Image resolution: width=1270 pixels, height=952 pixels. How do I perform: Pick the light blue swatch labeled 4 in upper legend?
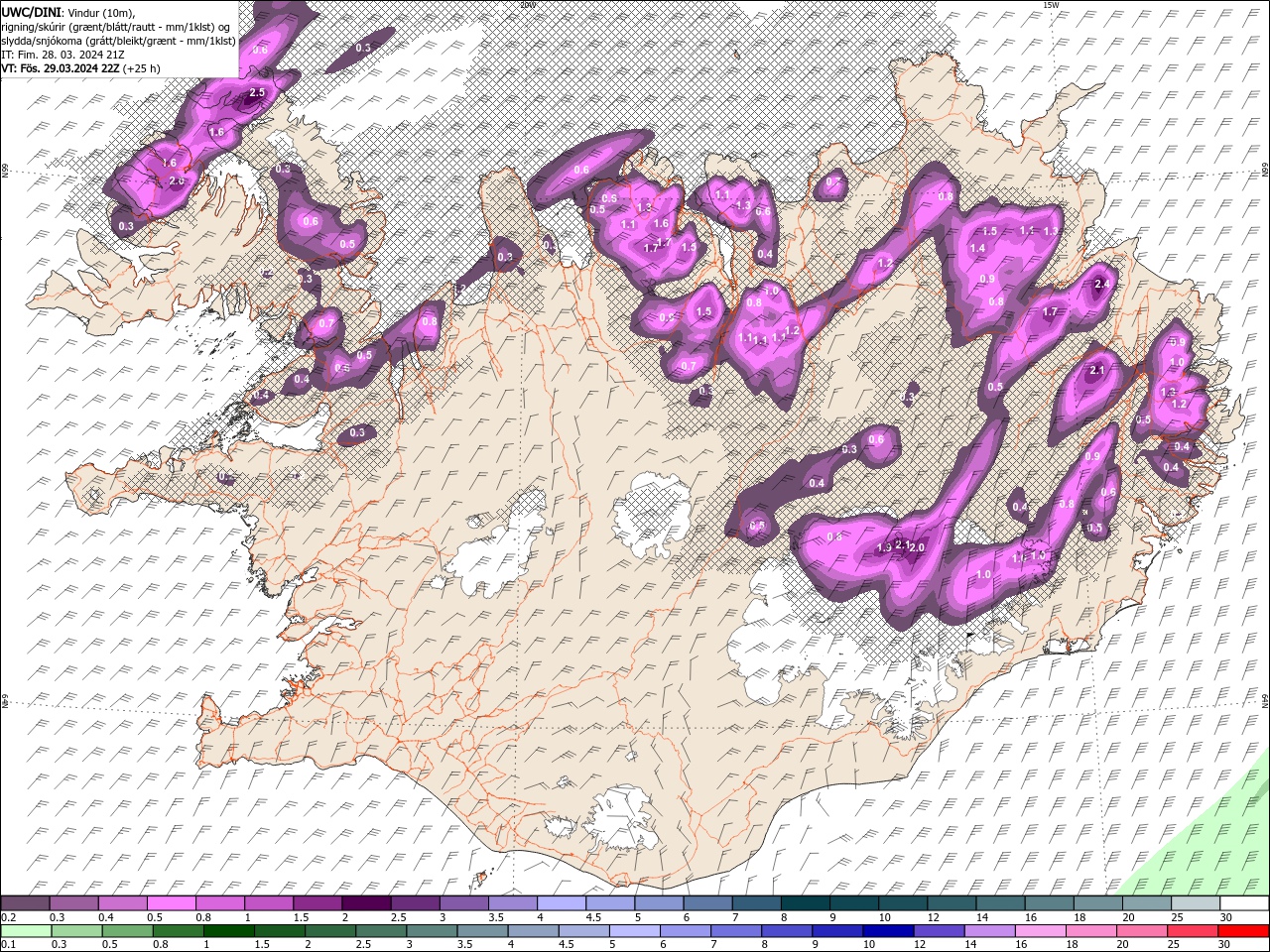[x=561, y=903]
